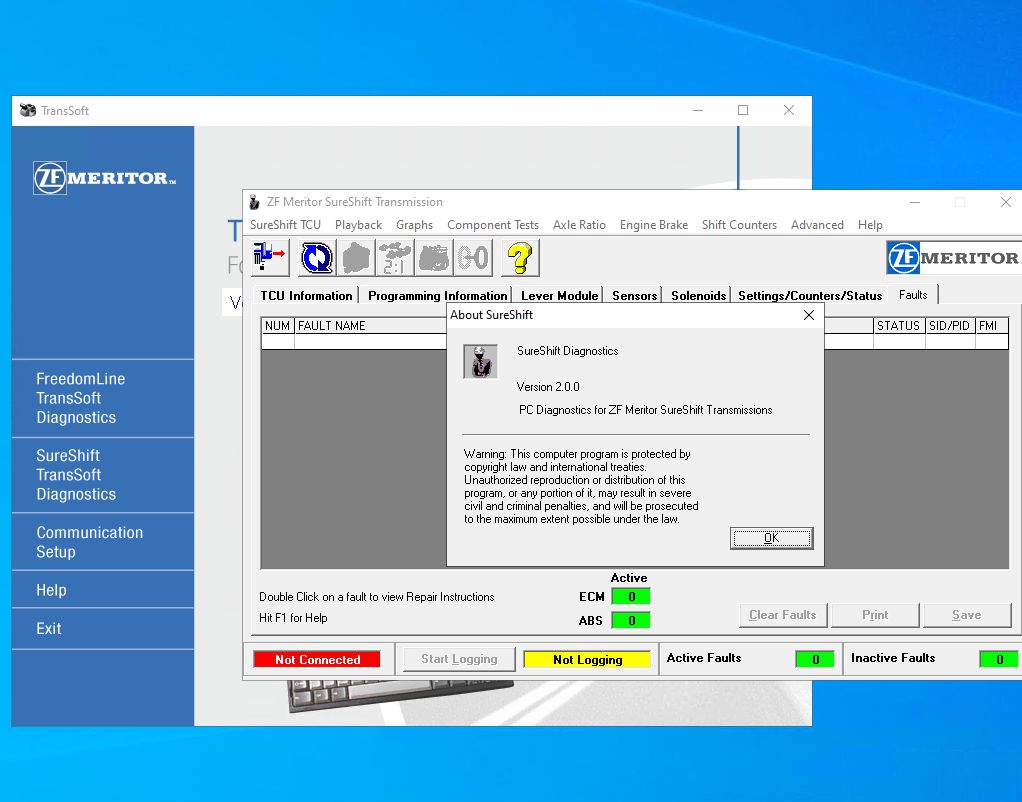Click the TransSoft logo in the sidebar
Screen dimensions: 1022x802
(102, 178)
